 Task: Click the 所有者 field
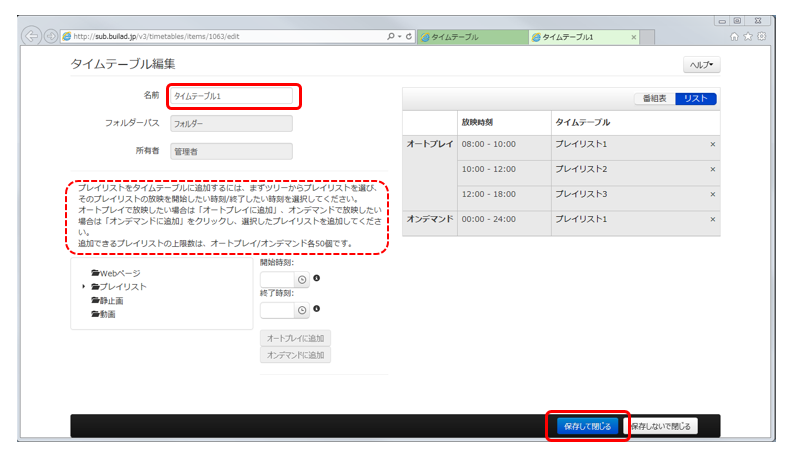click(x=231, y=151)
